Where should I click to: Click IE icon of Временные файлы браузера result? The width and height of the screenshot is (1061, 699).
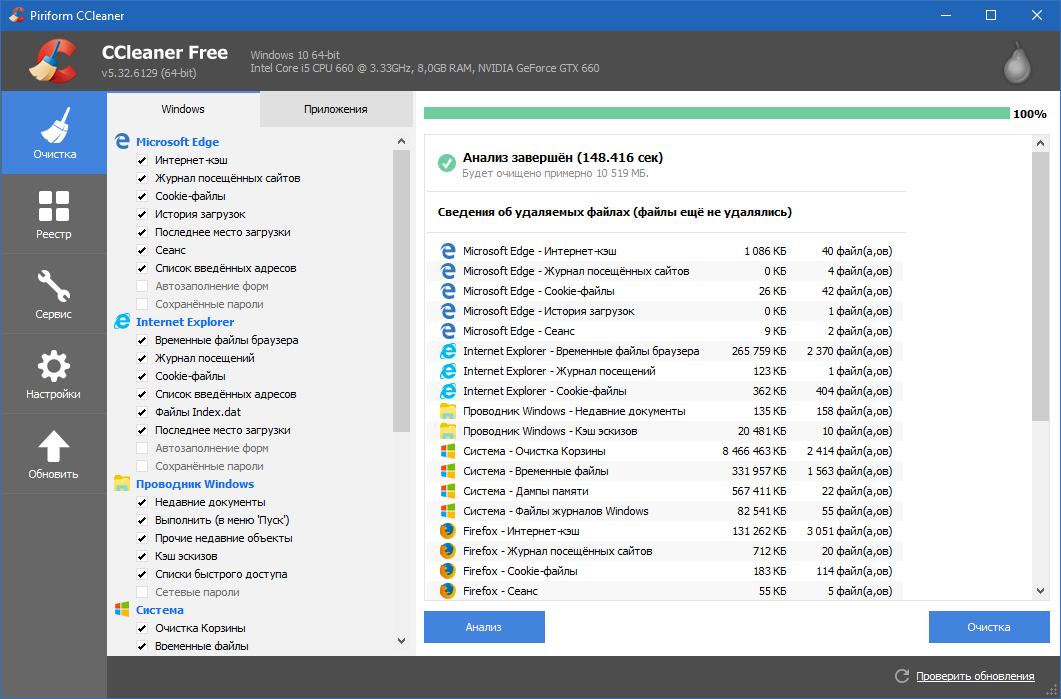tap(447, 351)
